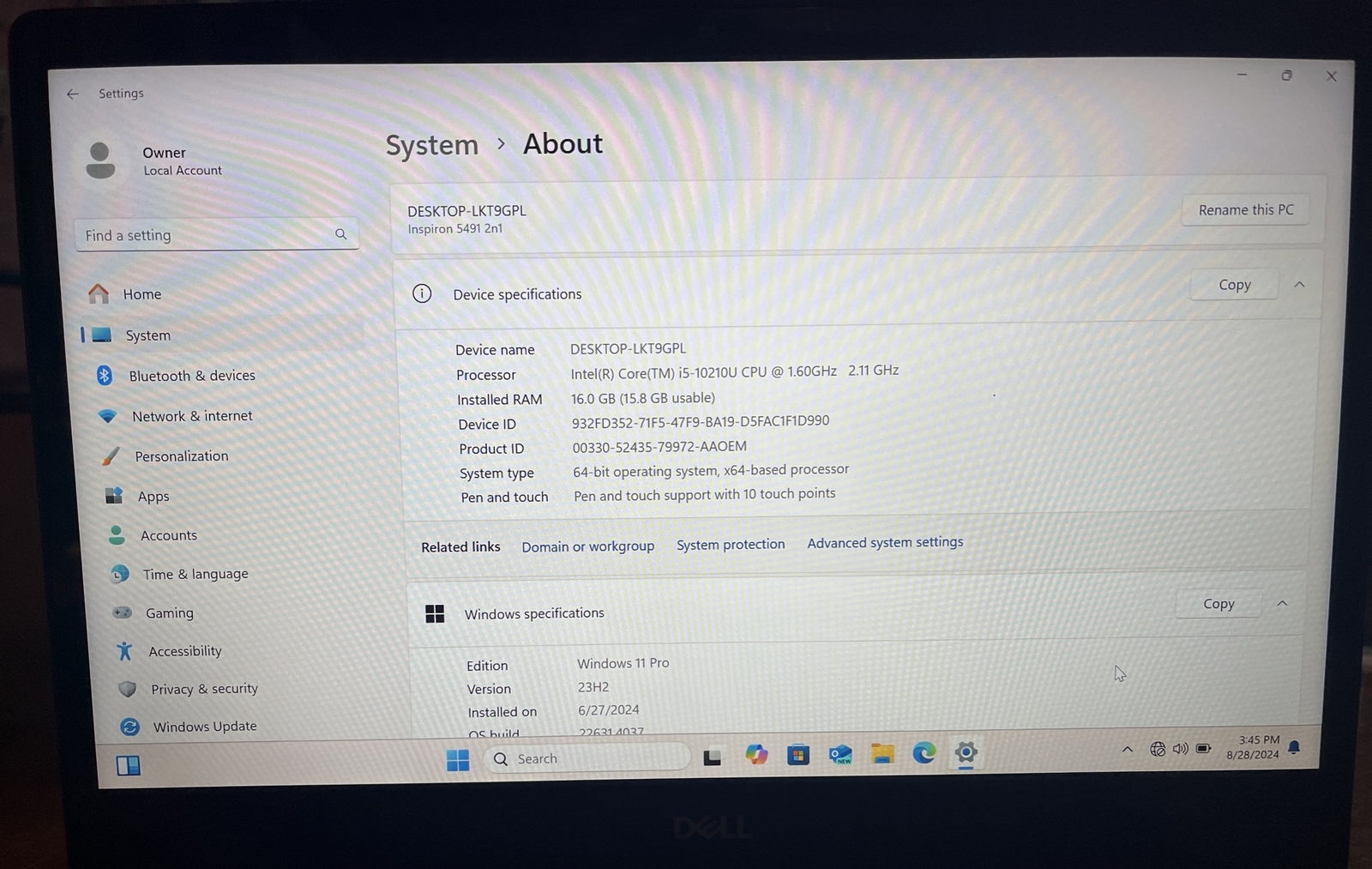The width and height of the screenshot is (1372, 869).
Task: Click the Accounts person icon in sidebar
Action: click(117, 535)
